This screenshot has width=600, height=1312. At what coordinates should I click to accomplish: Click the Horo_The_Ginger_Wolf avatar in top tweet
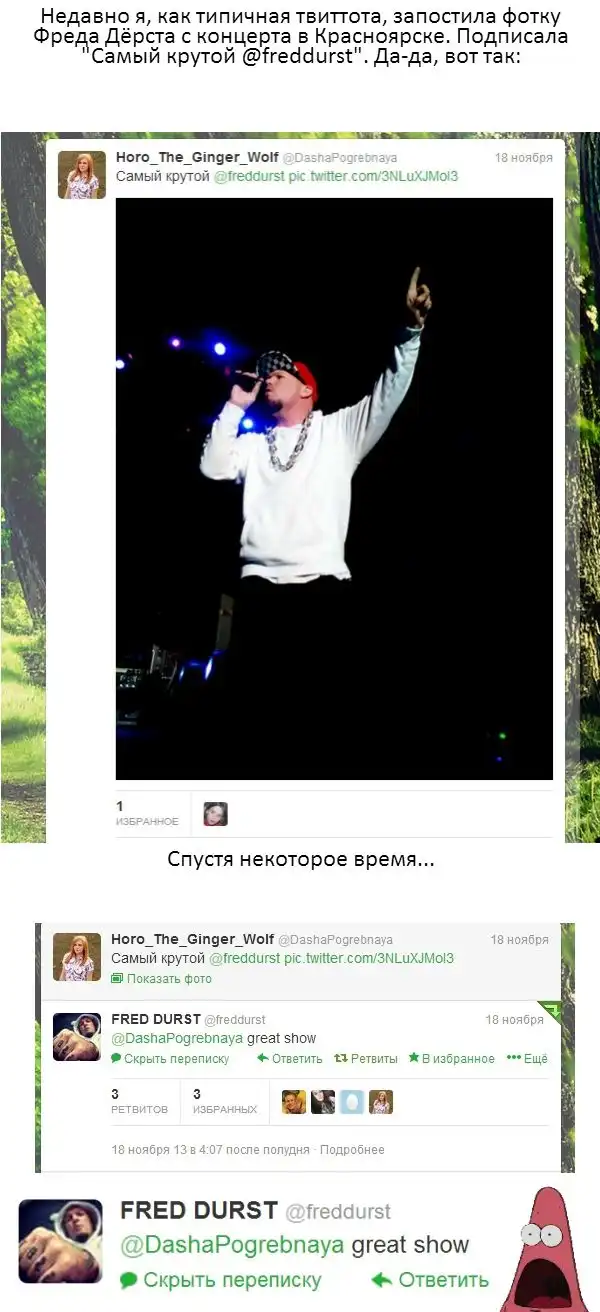coord(82,175)
